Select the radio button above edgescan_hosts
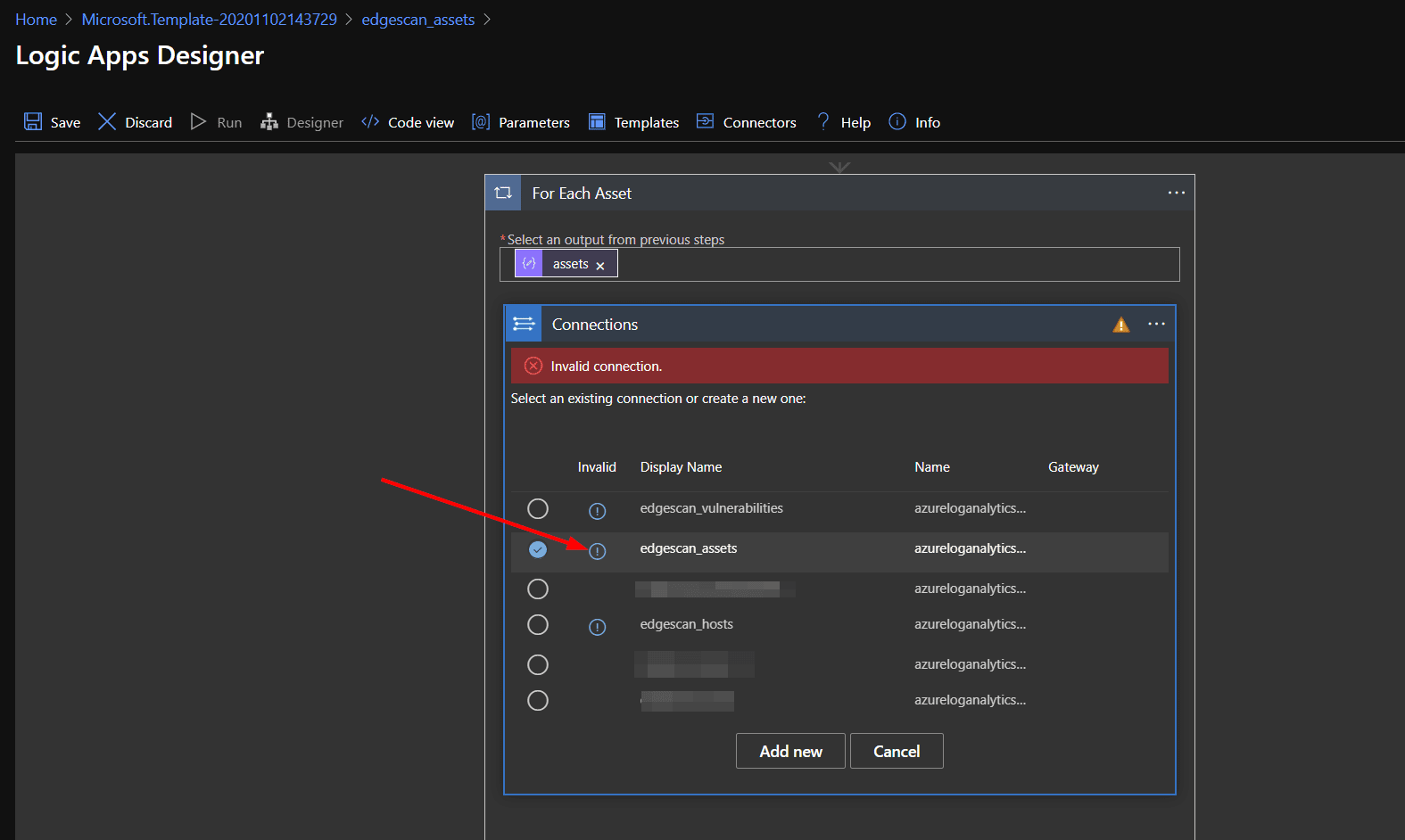 click(x=538, y=589)
